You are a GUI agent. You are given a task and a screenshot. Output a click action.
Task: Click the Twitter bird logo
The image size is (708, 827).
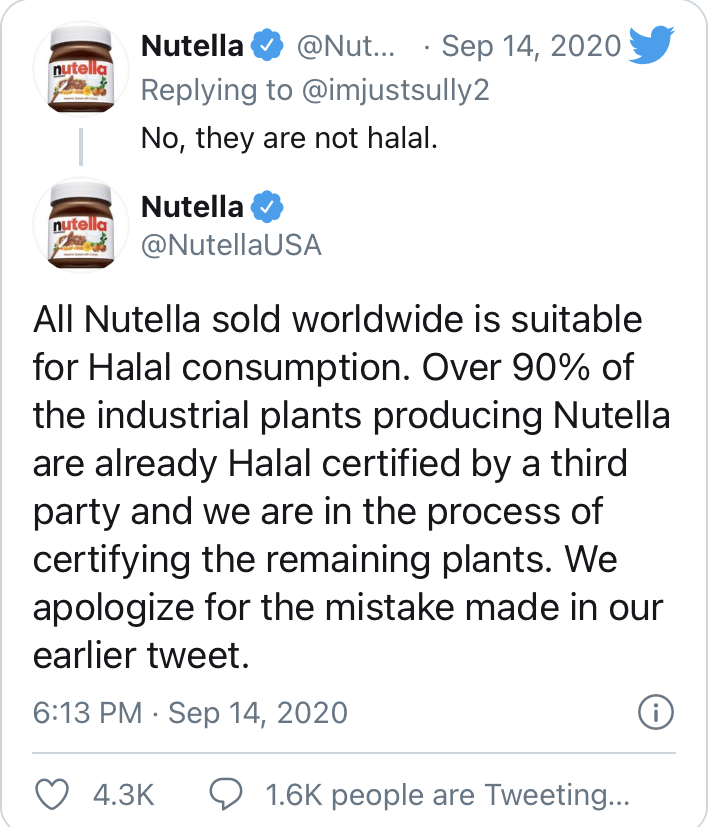[x=652, y=44]
